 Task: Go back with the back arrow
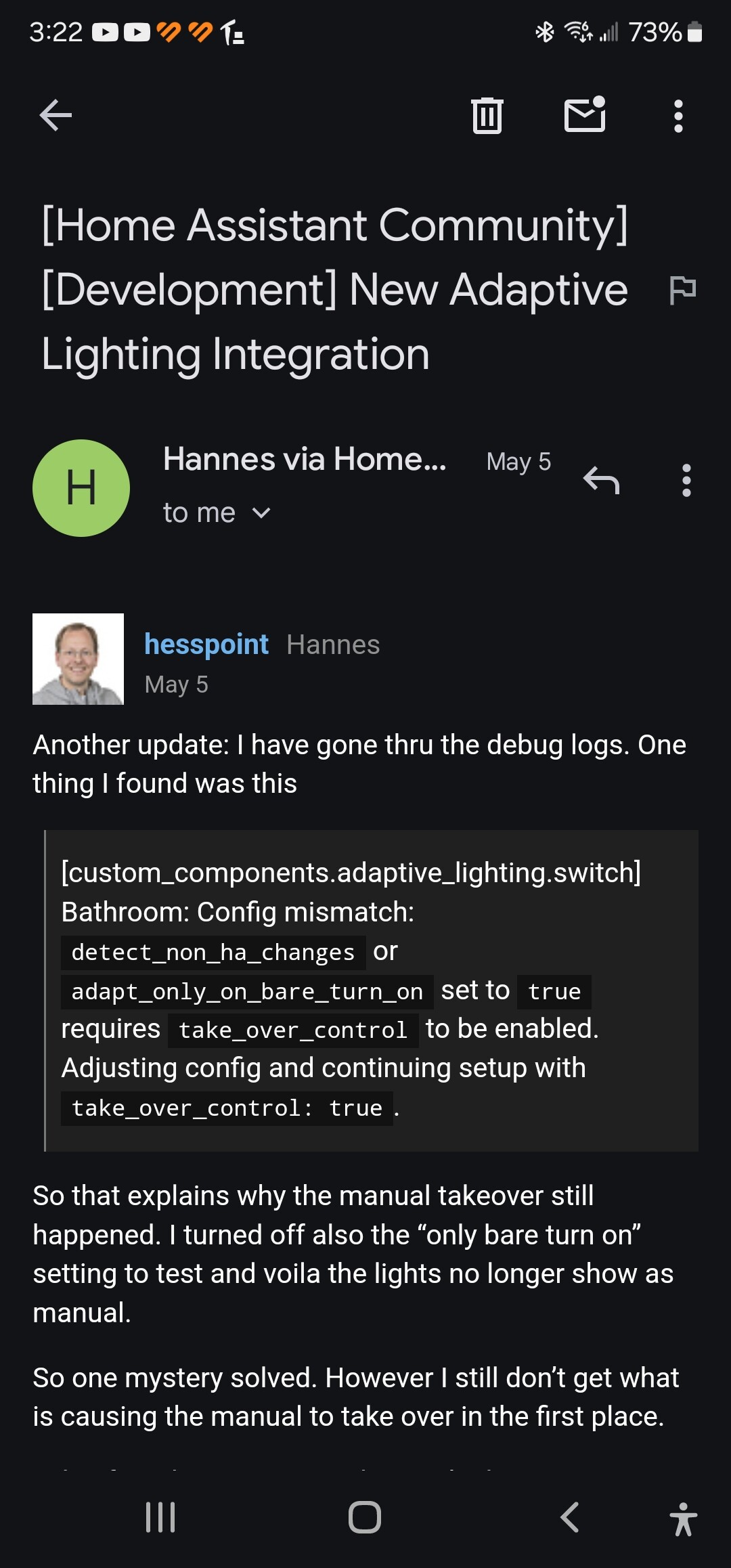[x=54, y=115]
